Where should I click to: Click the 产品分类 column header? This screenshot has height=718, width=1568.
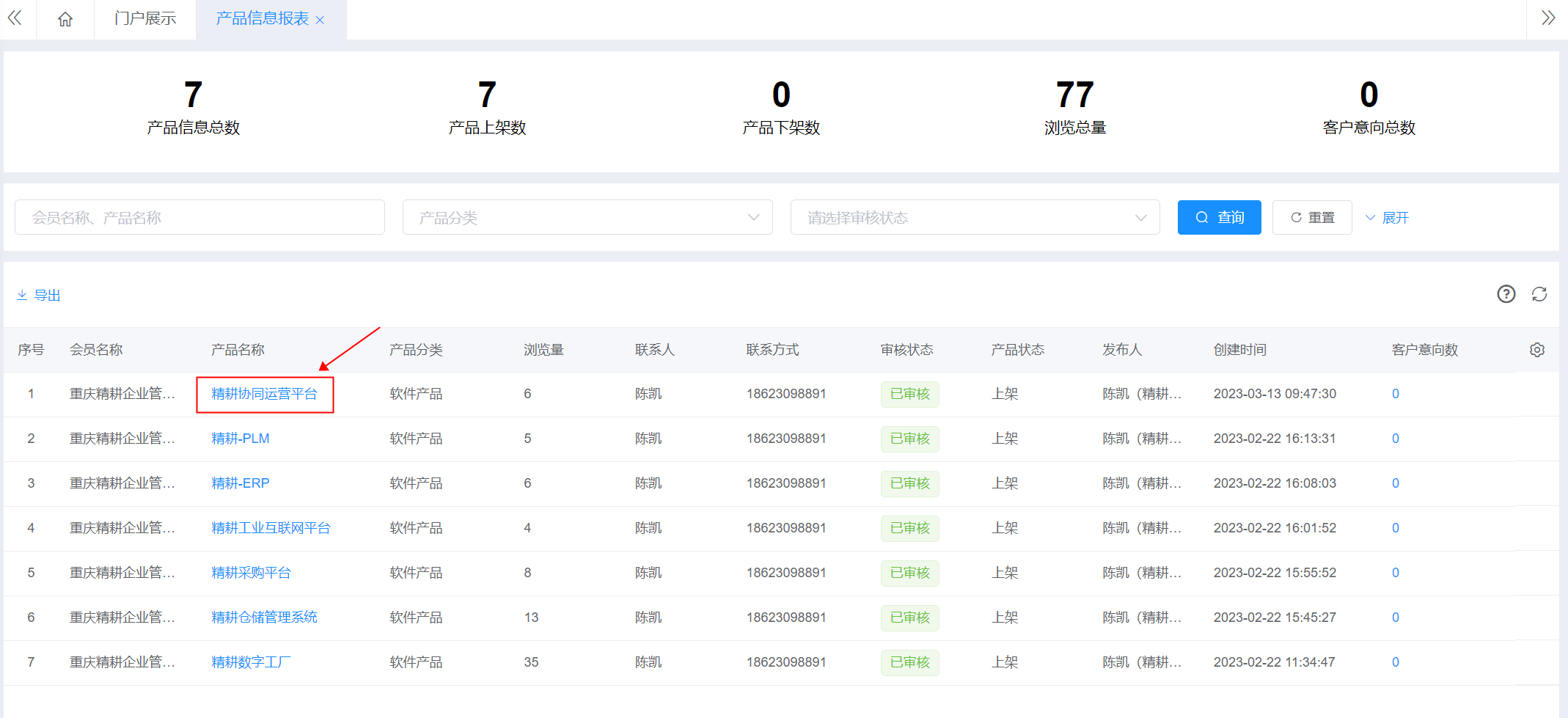click(416, 350)
